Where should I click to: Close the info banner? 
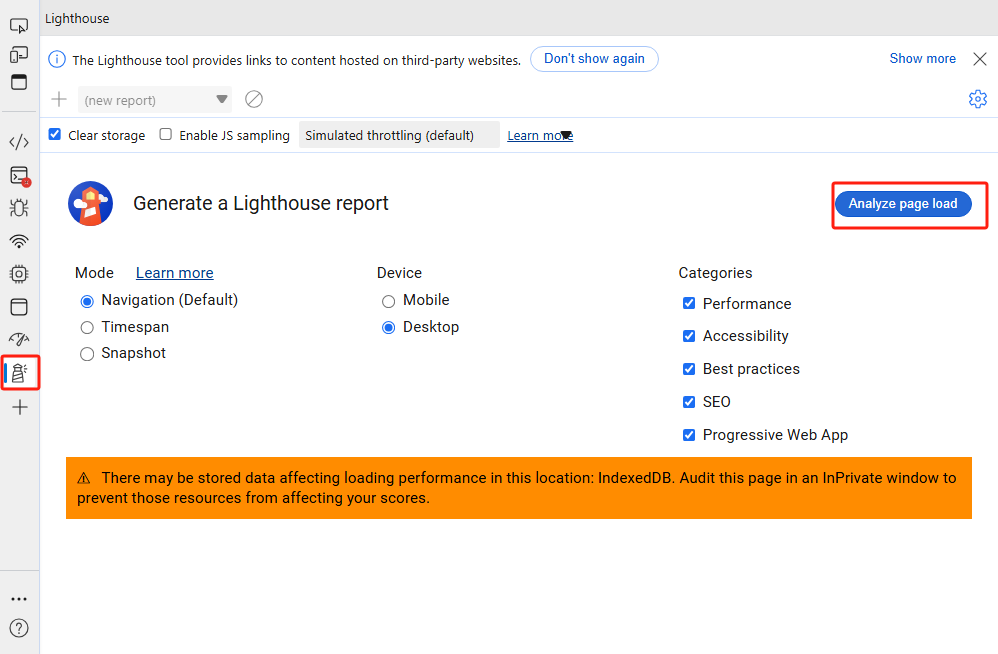point(980,59)
